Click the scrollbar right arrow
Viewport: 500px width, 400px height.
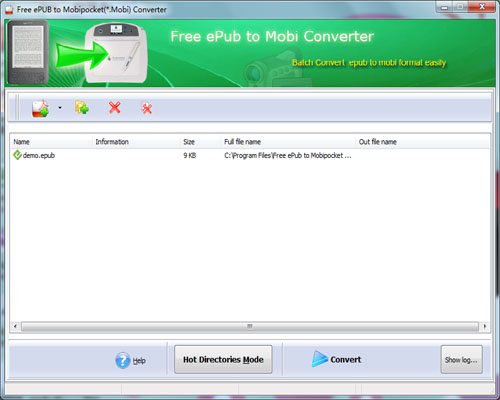[x=485, y=326]
